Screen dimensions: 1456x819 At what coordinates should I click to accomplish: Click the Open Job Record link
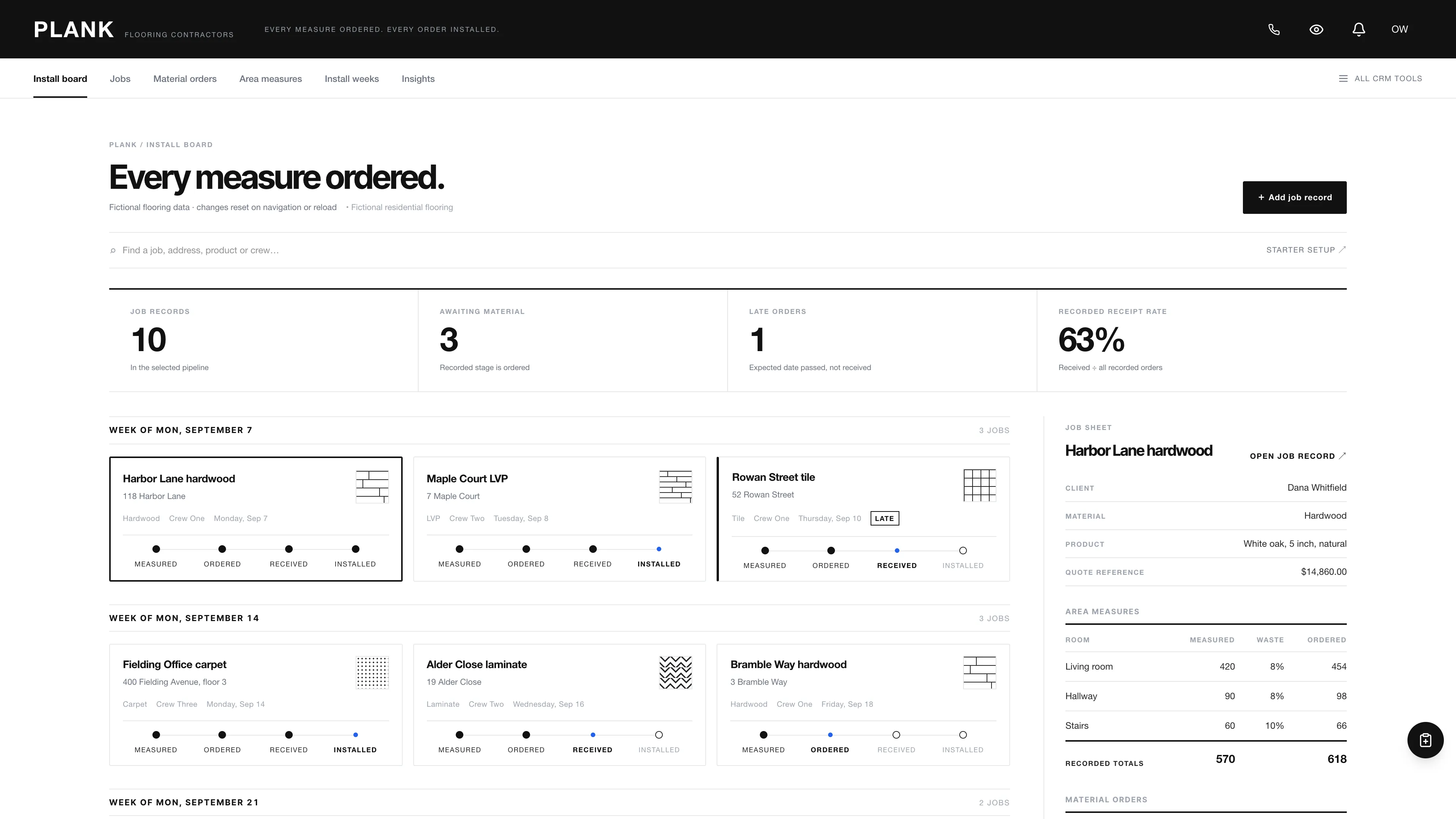click(x=1298, y=456)
